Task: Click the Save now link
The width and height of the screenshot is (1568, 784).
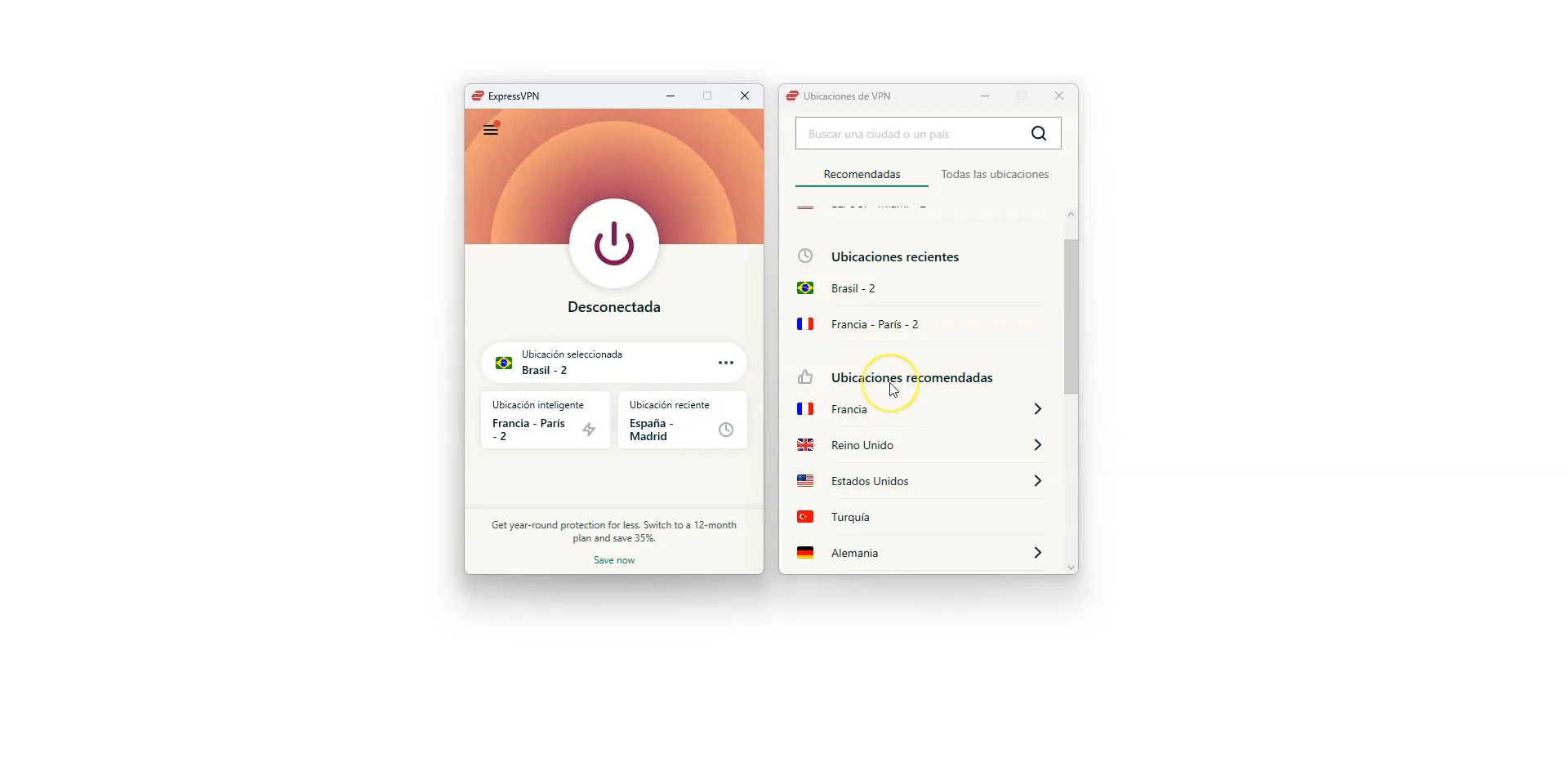Action: 614,560
